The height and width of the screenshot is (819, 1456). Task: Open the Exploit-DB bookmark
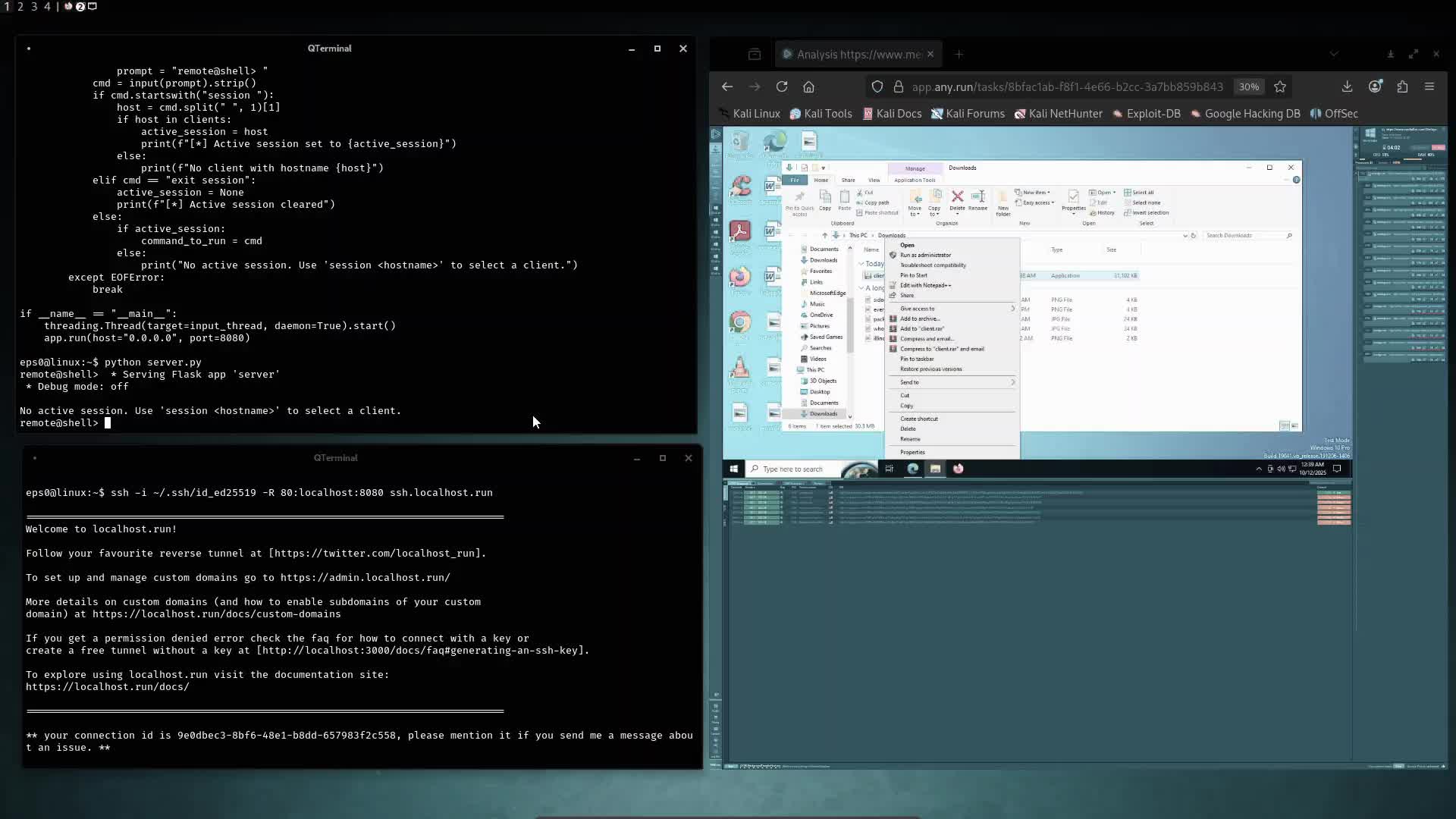tap(1146, 114)
